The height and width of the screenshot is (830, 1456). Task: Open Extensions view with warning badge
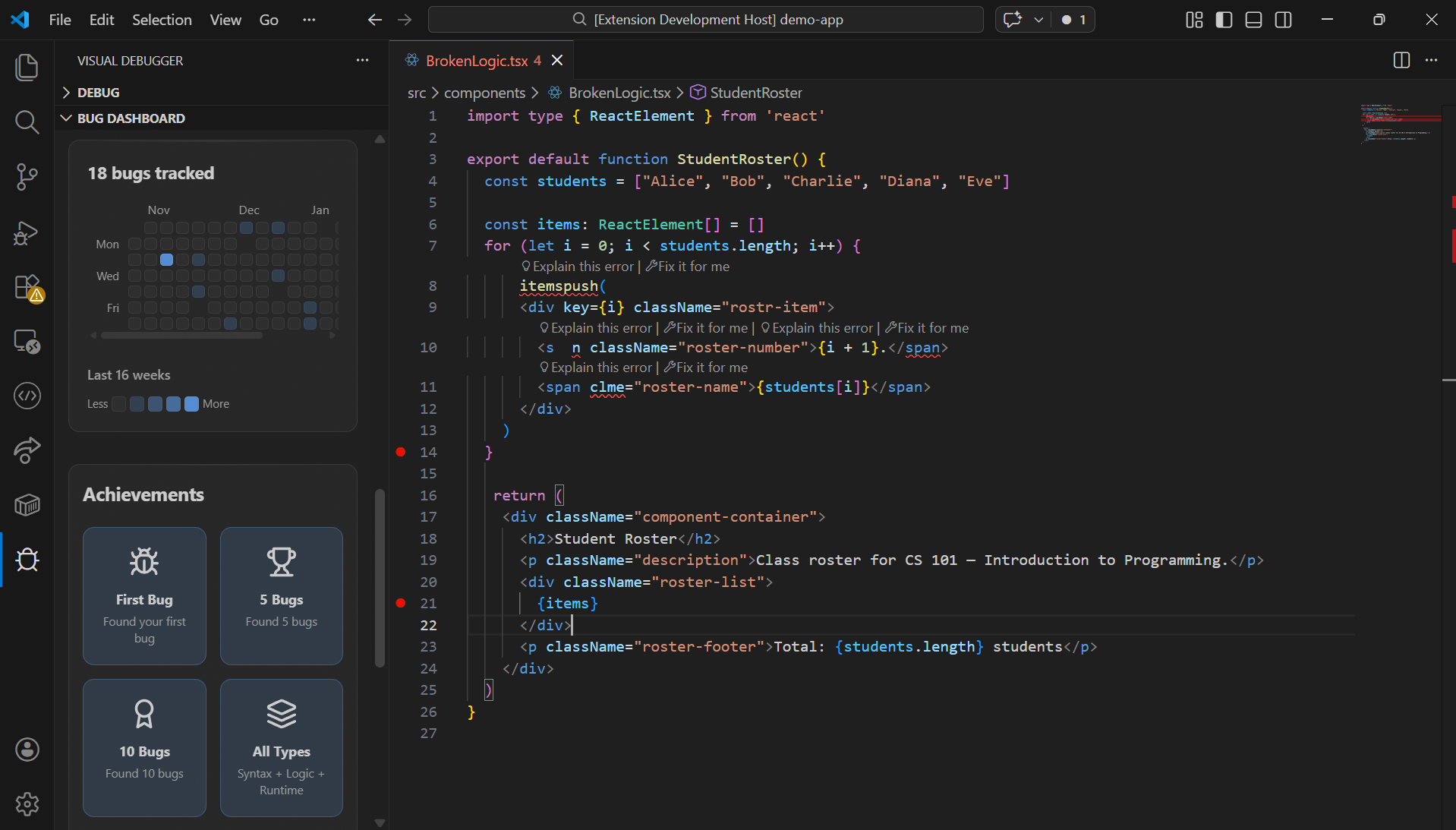pos(27,288)
